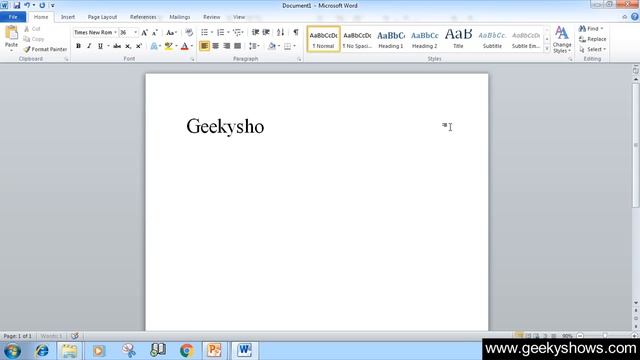640x360 pixels.
Task: Apply the Heading 1 style
Action: pos(391,39)
